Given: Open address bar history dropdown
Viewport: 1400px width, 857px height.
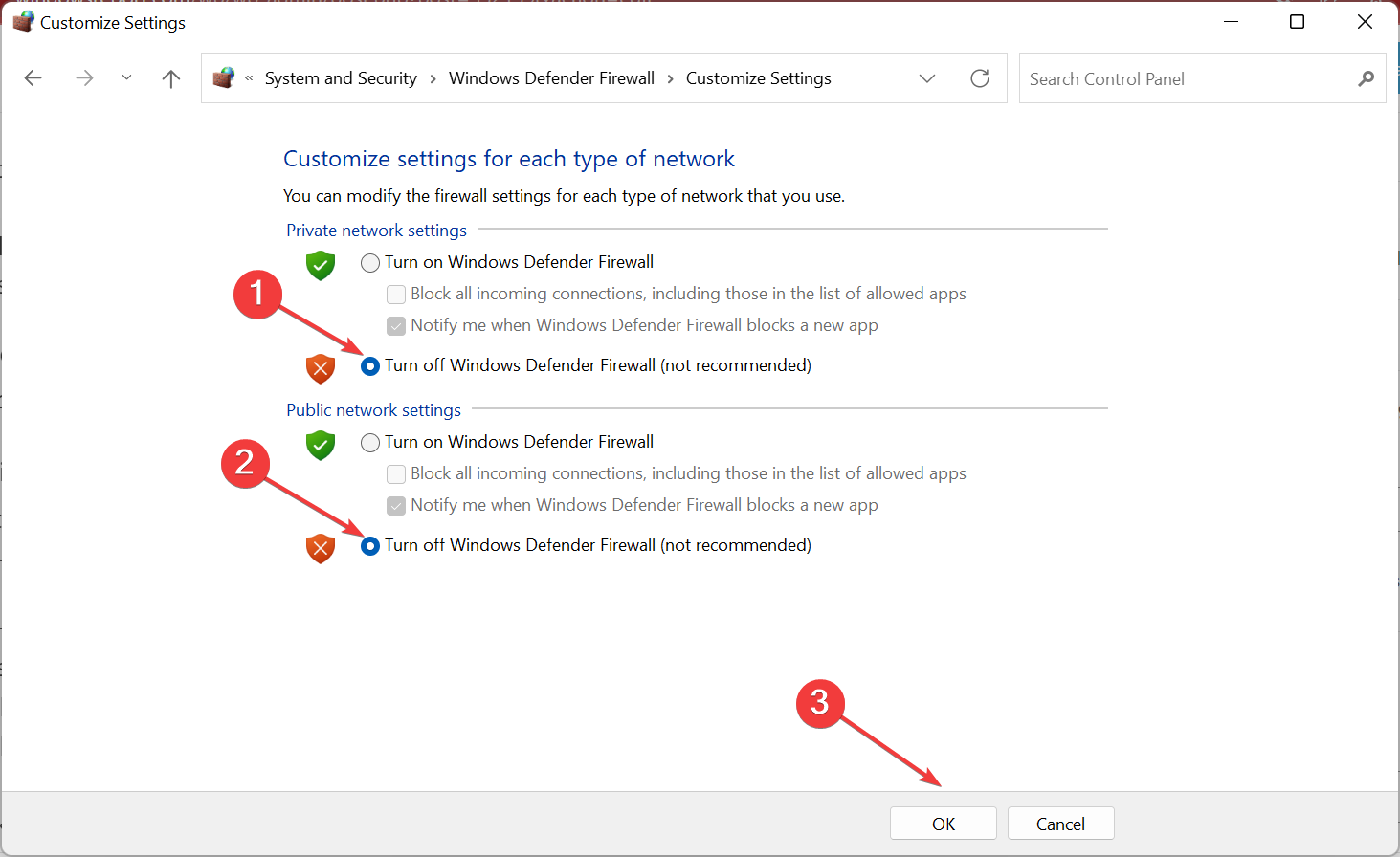Looking at the screenshot, I should point(927,78).
